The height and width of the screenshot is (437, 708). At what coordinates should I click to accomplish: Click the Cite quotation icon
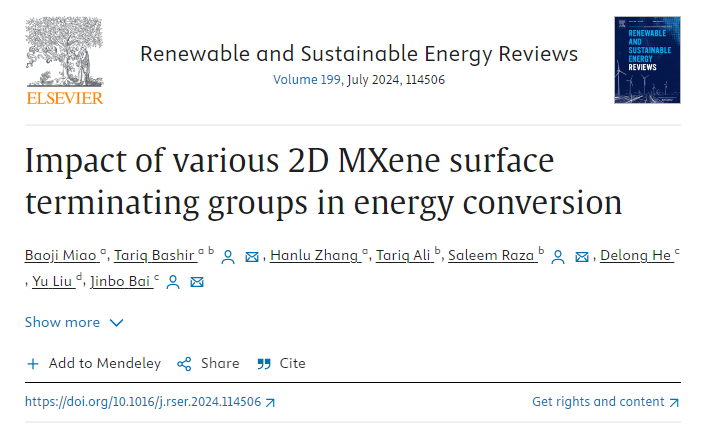click(264, 364)
